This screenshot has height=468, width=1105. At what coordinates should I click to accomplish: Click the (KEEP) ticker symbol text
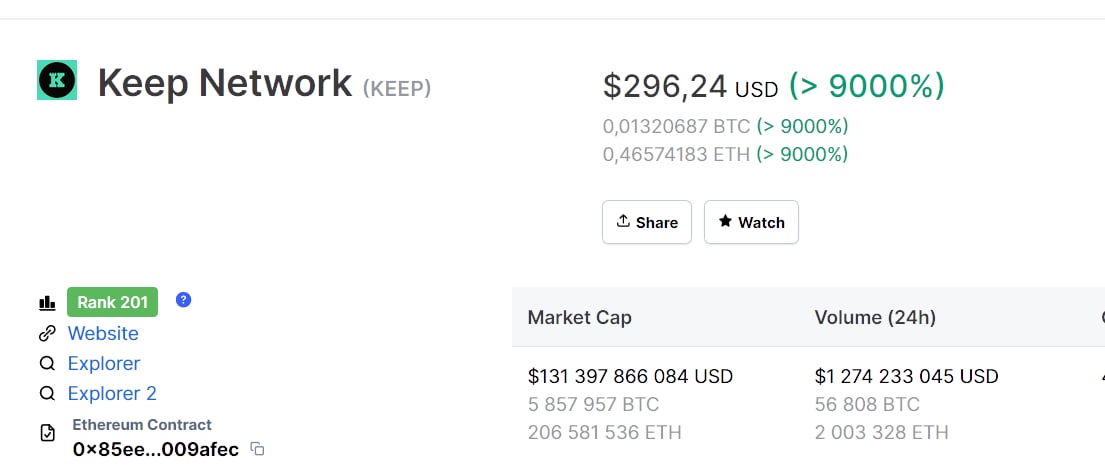point(397,89)
